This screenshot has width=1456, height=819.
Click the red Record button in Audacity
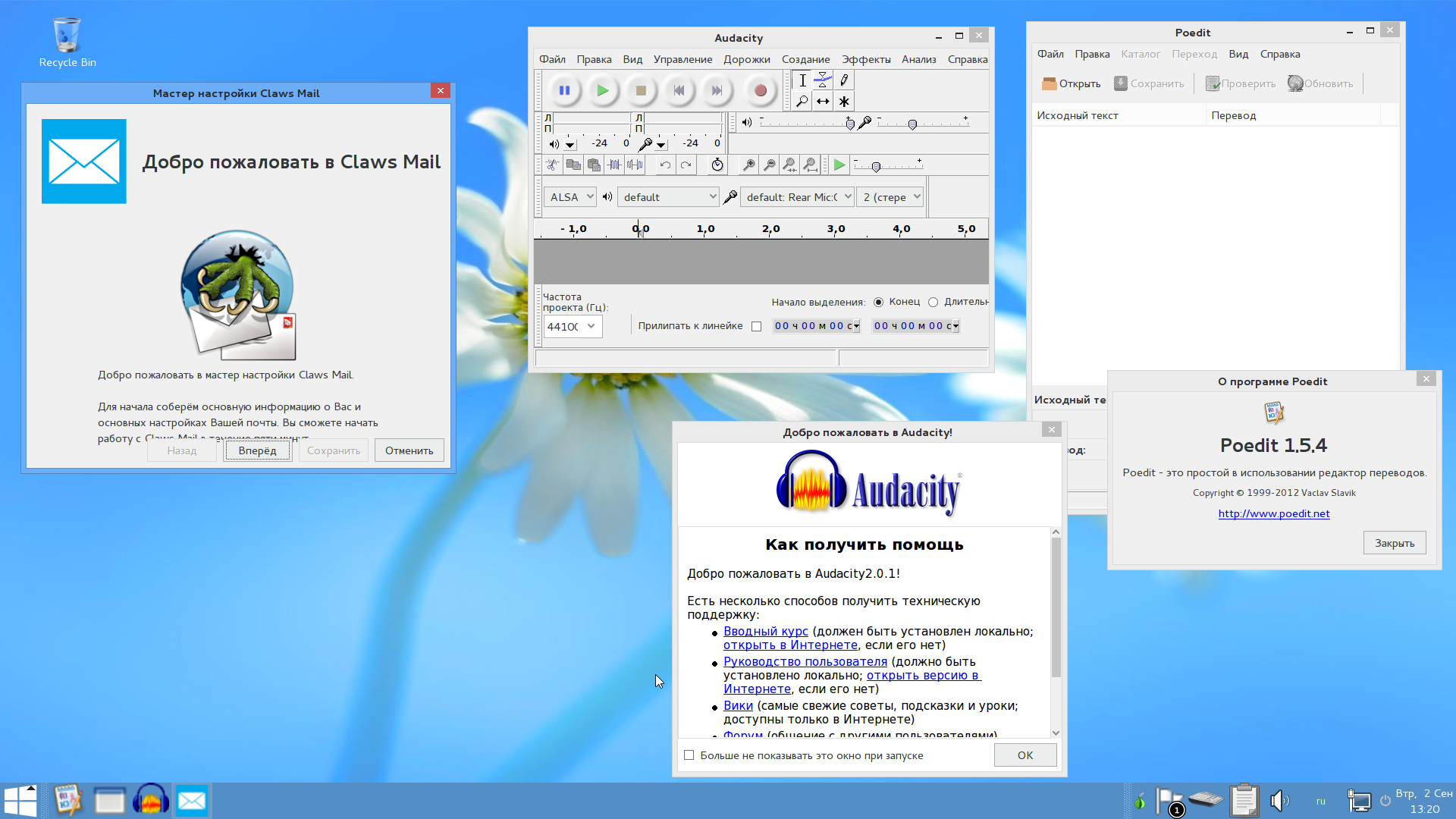pos(761,90)
